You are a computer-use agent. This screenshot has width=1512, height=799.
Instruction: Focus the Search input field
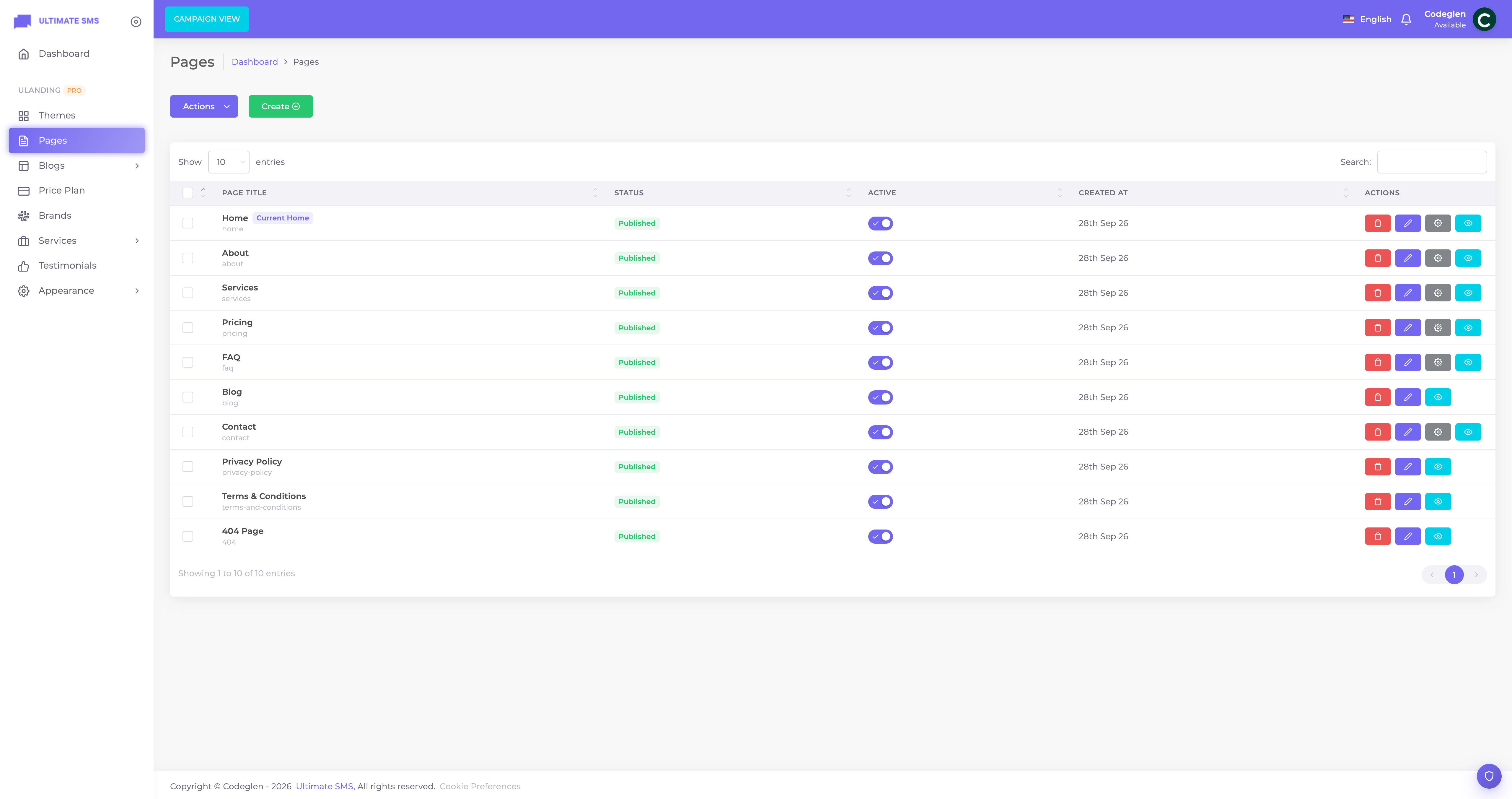coord(1432,162)
